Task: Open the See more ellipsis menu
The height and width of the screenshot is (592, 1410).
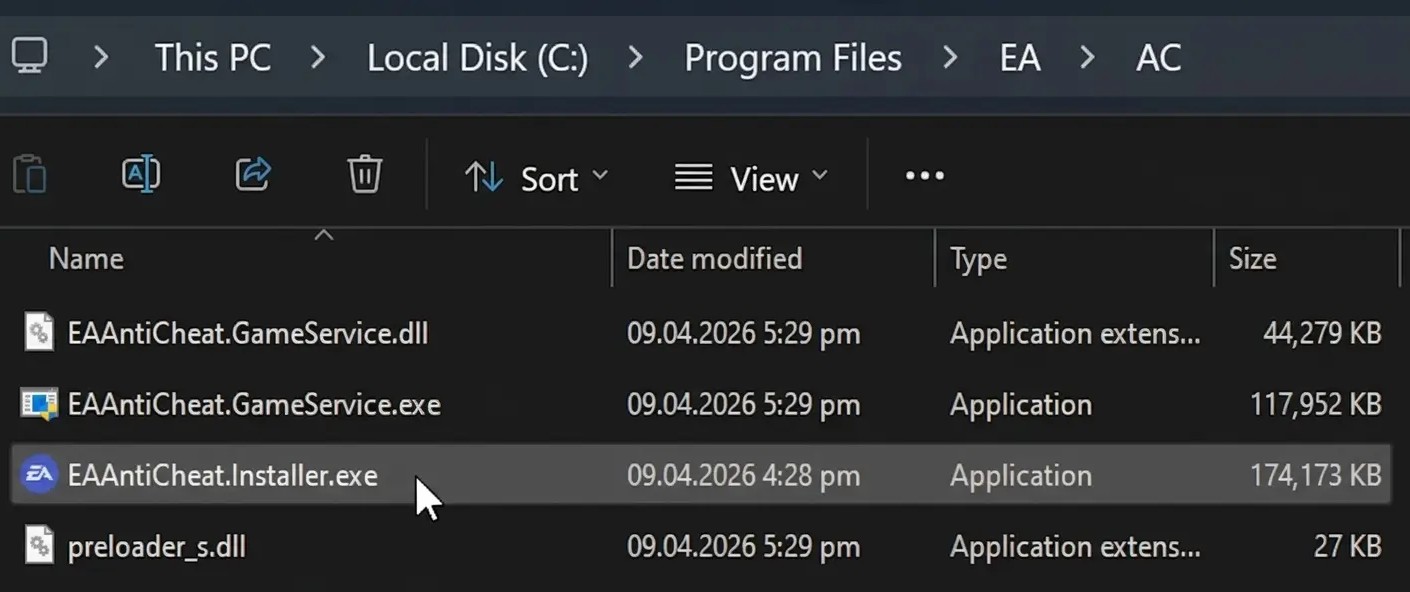Action: [924, 176]
